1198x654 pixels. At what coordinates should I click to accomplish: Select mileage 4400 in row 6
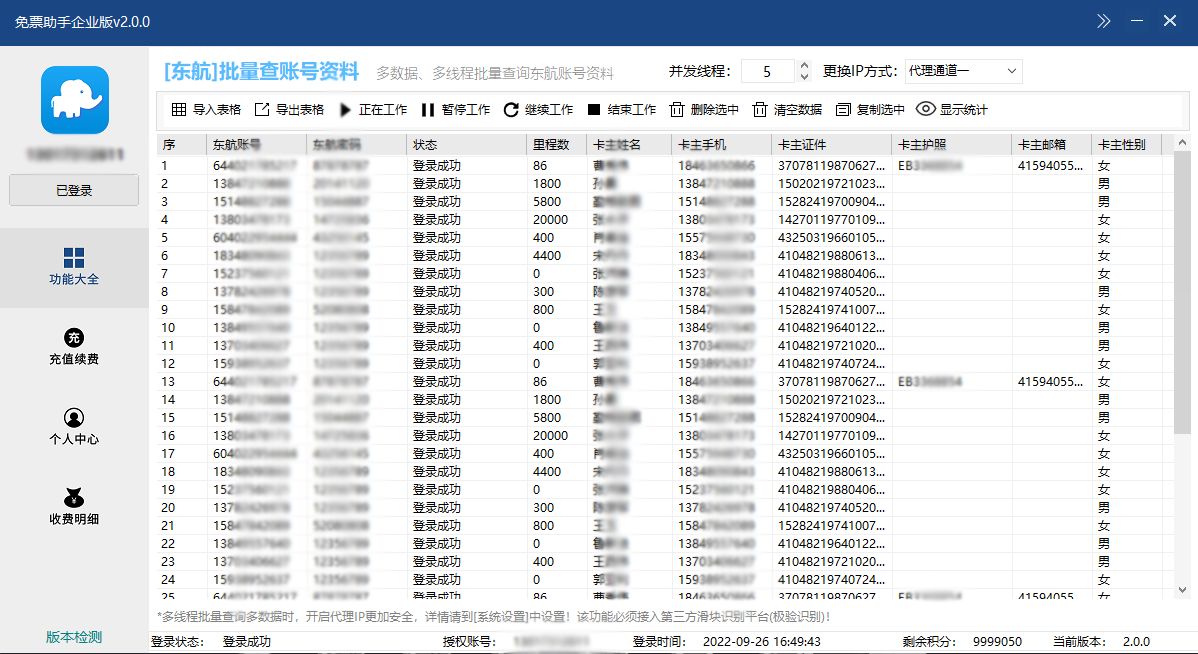(x=547, y=256)
